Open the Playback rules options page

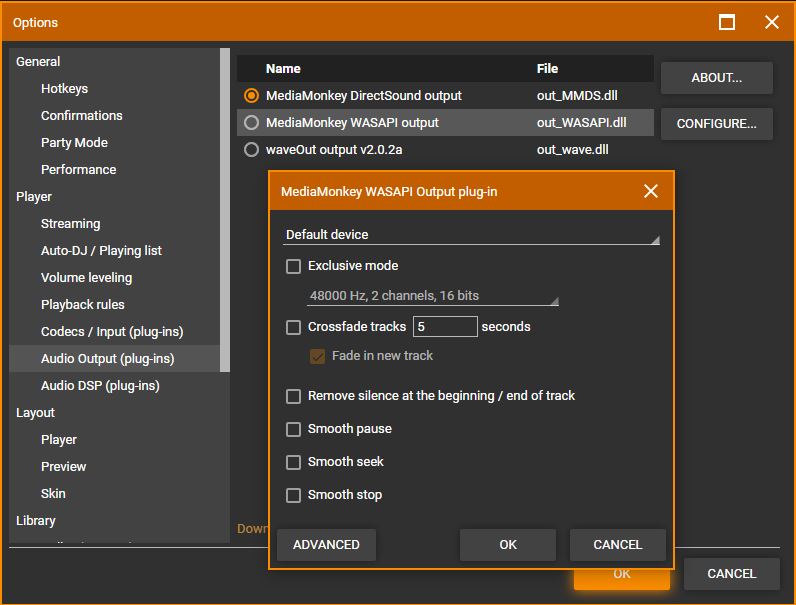pos(83,305)
